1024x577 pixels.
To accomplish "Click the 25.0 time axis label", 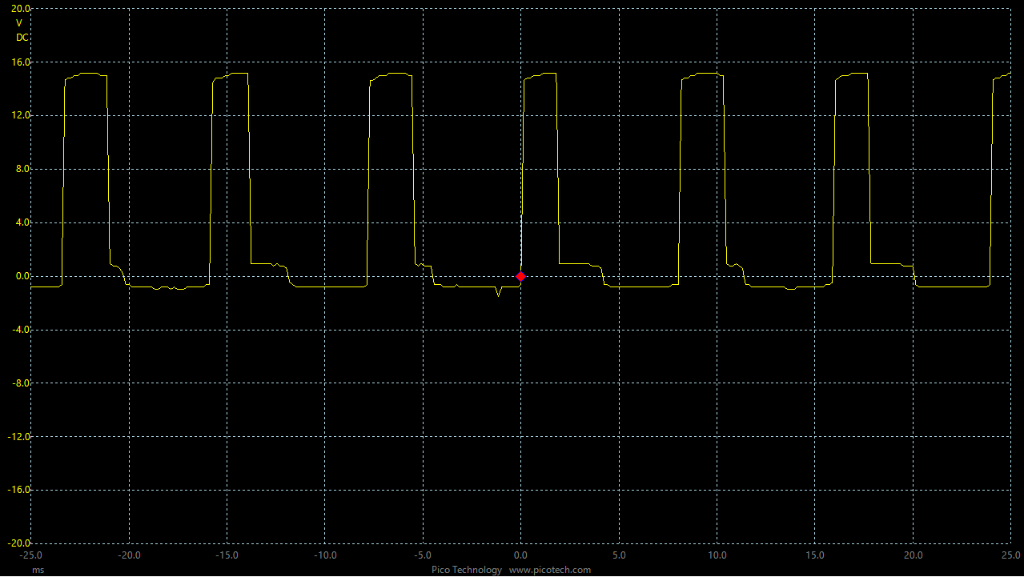I will (1009, 554).
